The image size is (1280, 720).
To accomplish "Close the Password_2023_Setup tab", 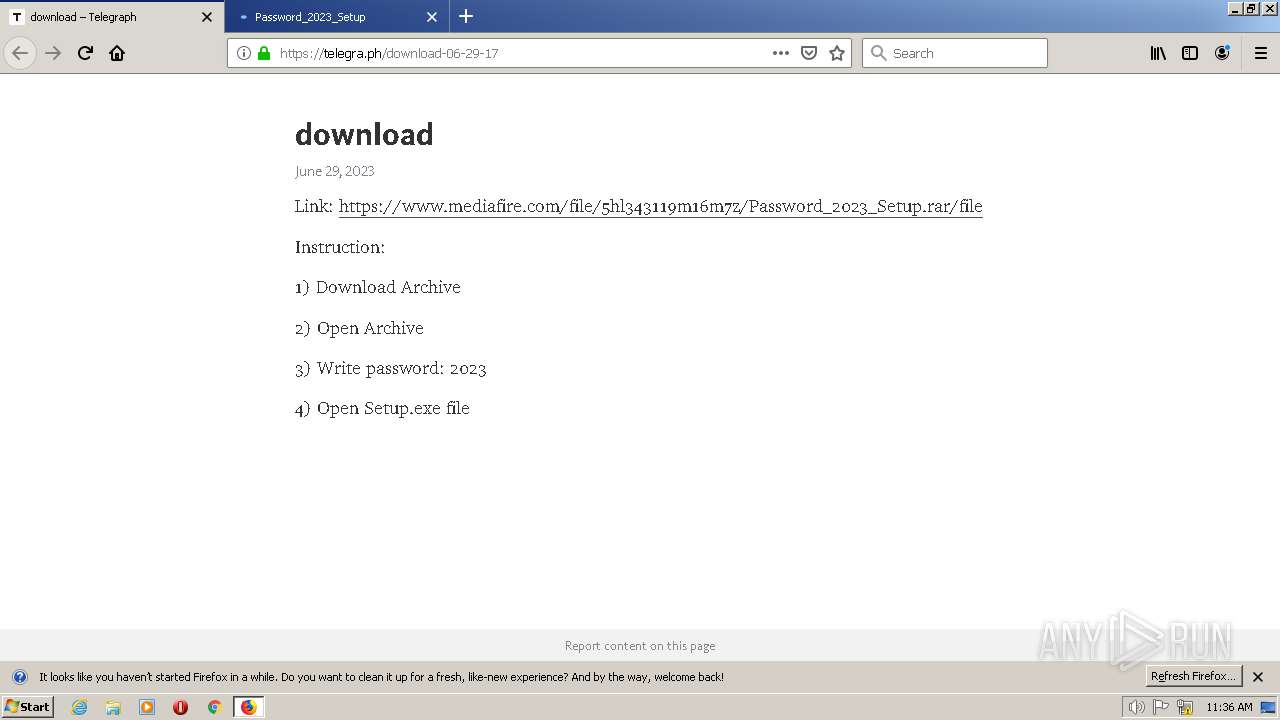I will pos(432,17).
